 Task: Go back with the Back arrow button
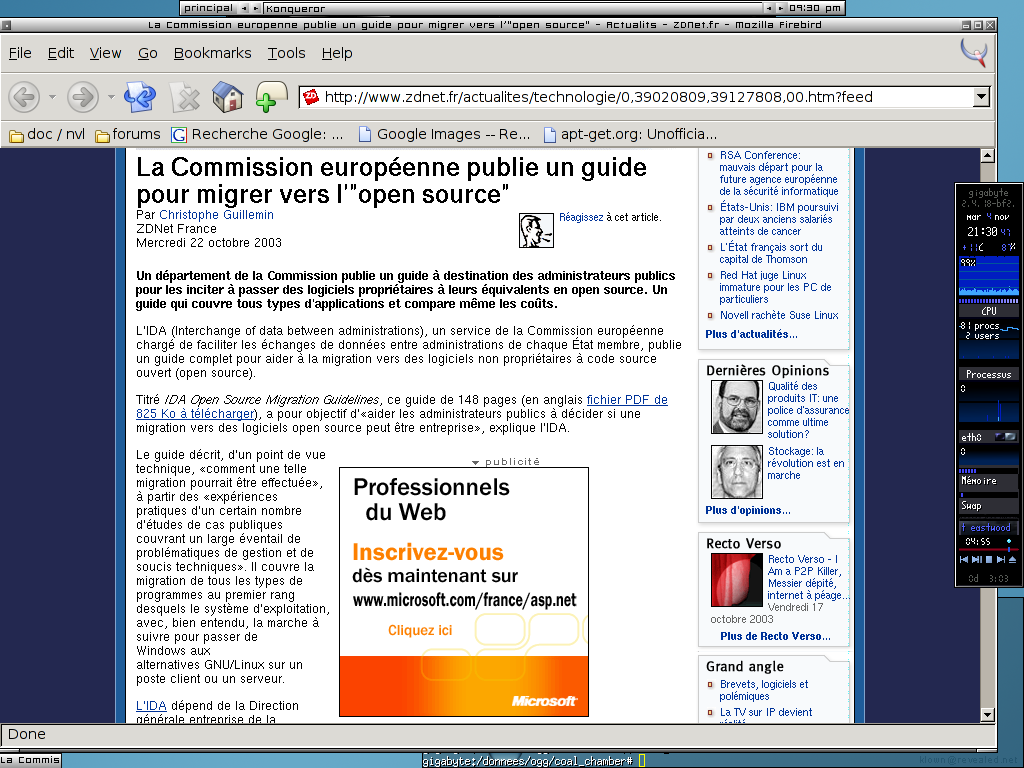point(25,97)
